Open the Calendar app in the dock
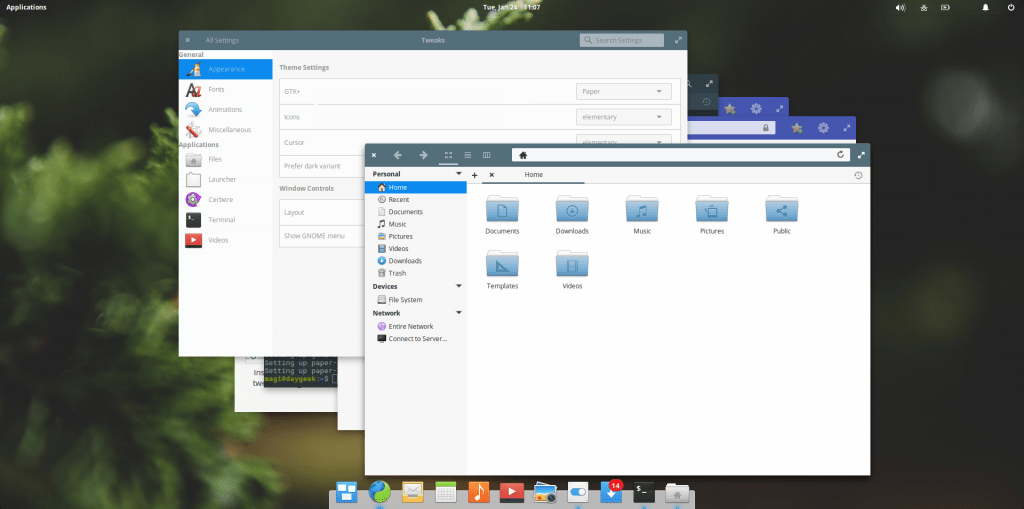The image size is (1024, 509). pyautogui.click(x=446, y=491)
